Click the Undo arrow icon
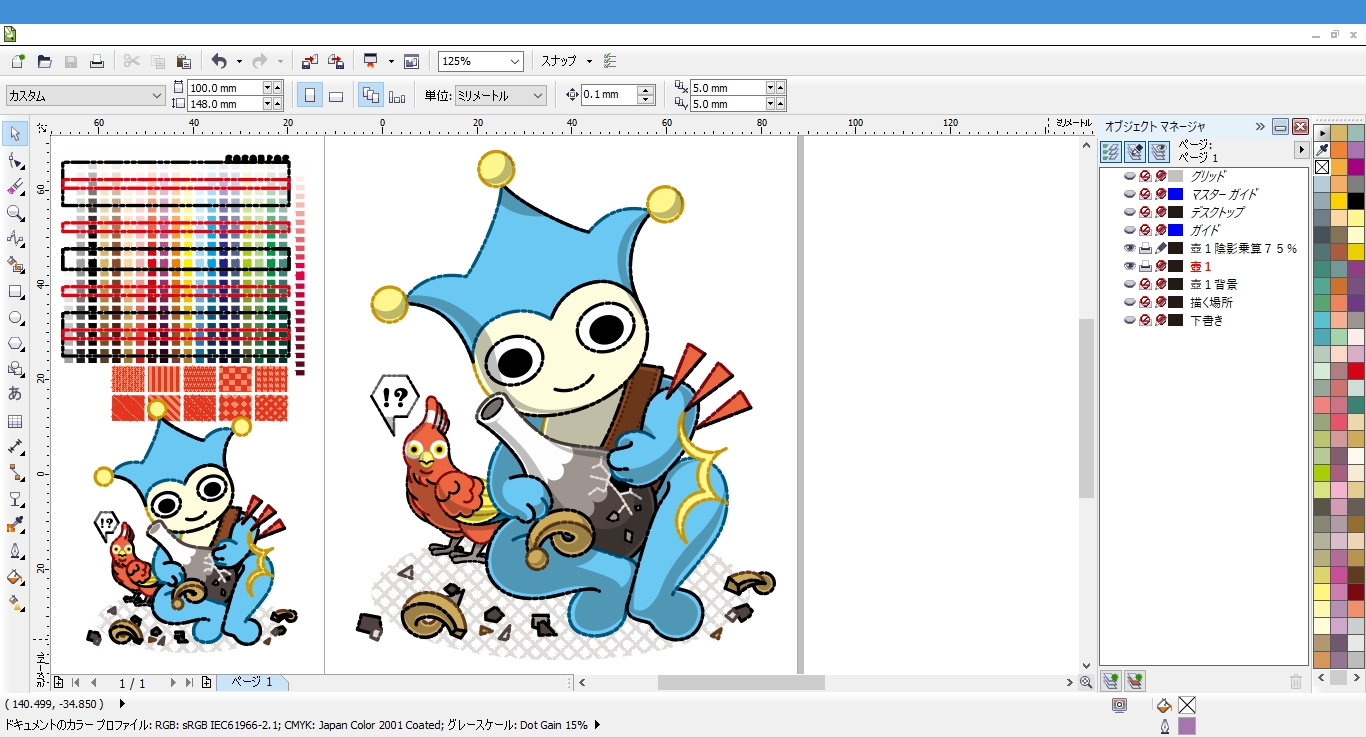Screen dimensions: 1366x738 [x=219, y=61]
